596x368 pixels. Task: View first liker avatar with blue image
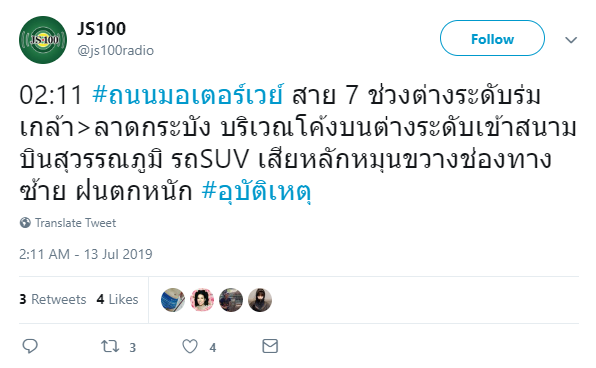pos(173,300)
